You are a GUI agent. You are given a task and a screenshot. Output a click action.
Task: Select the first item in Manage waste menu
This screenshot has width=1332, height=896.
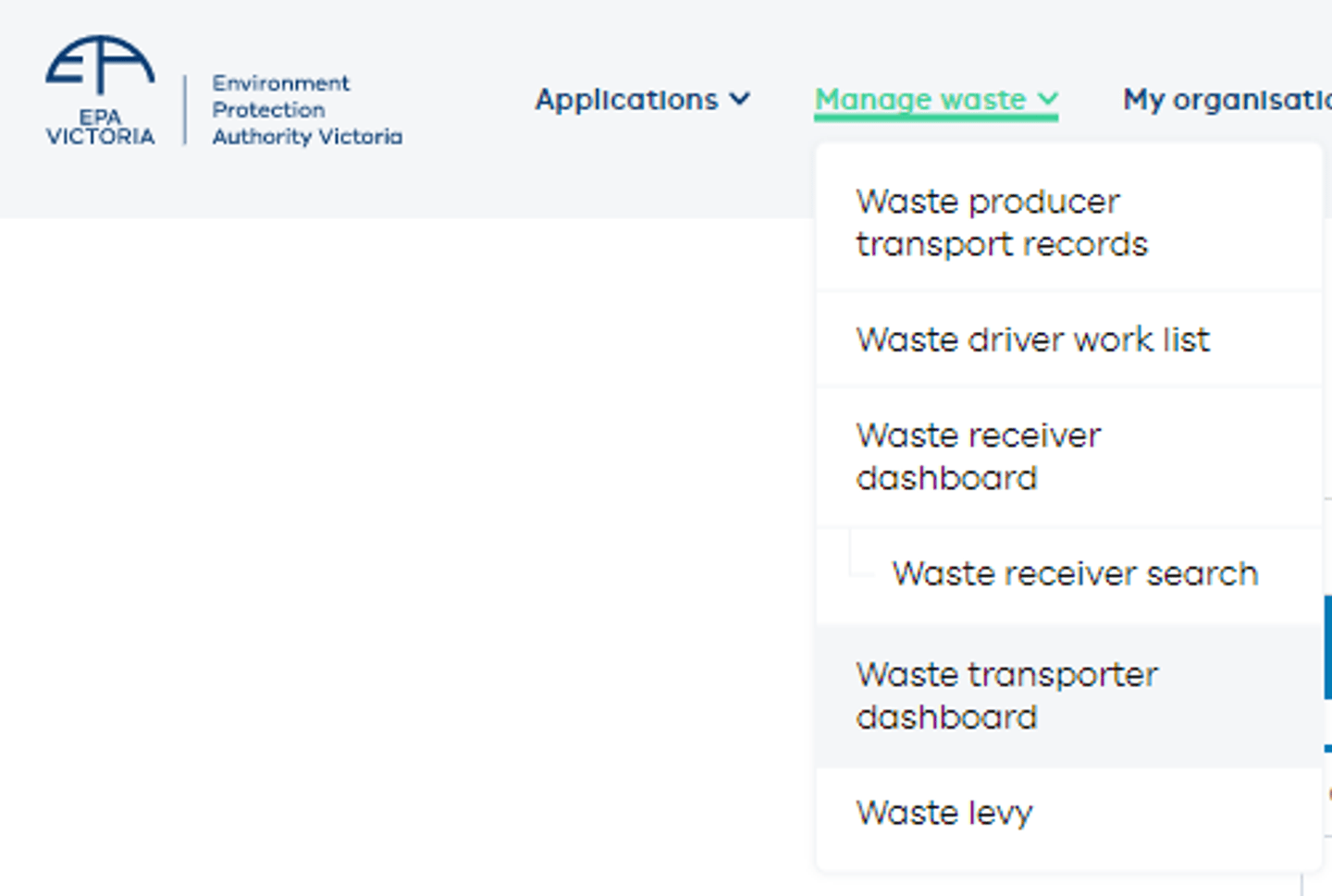[1003, 222]
